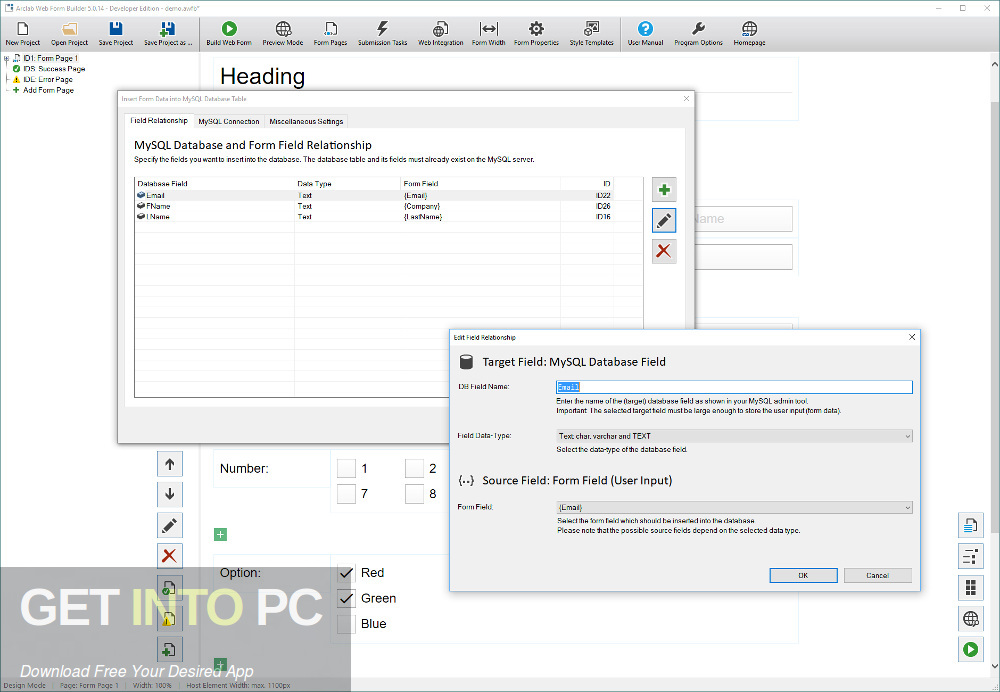1000x692 pixels.
Task: Click vertical scrollbar up arrow
Action: click(994, 64)
